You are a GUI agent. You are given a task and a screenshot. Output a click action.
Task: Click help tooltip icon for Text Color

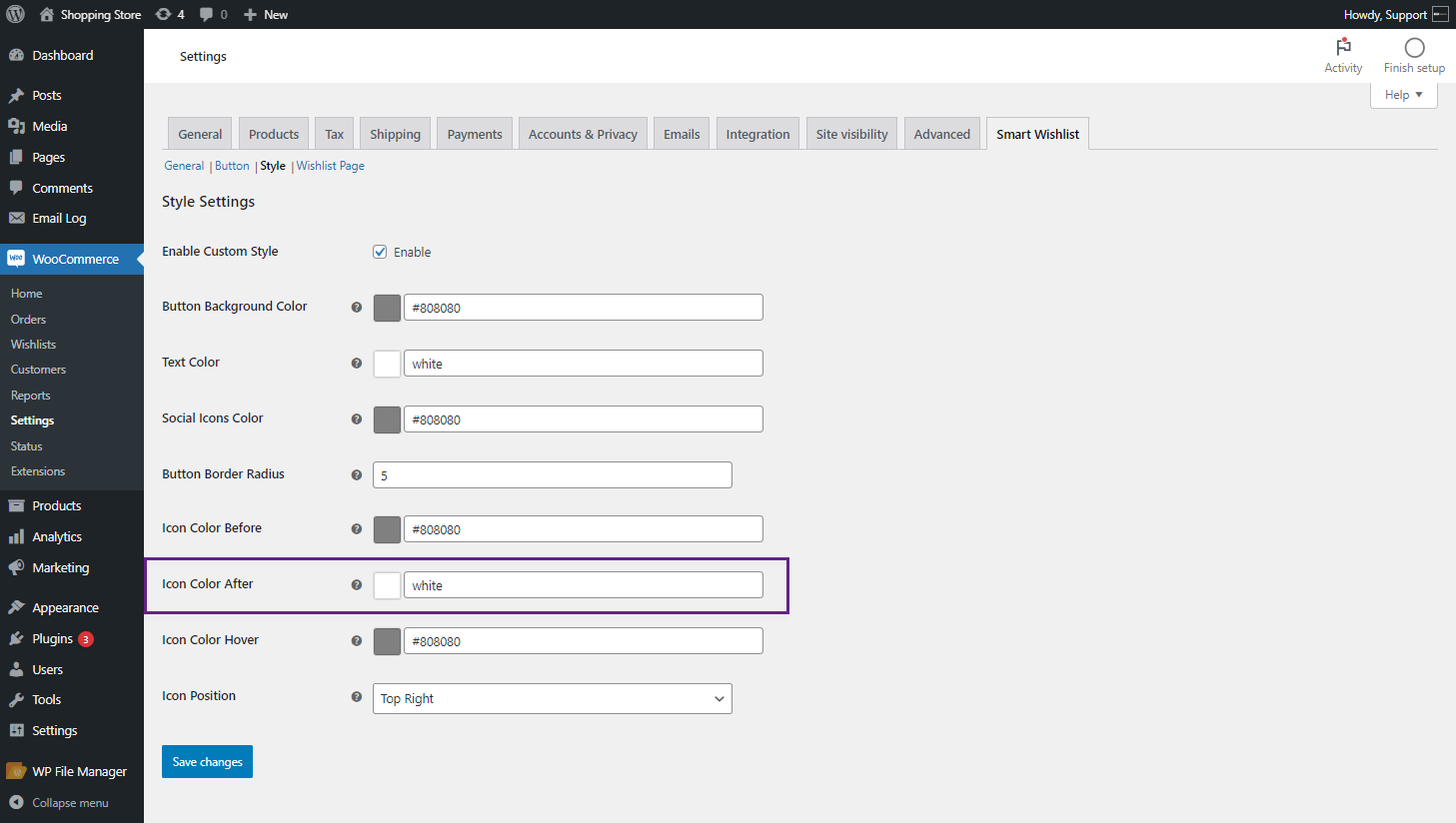point(356,364)
